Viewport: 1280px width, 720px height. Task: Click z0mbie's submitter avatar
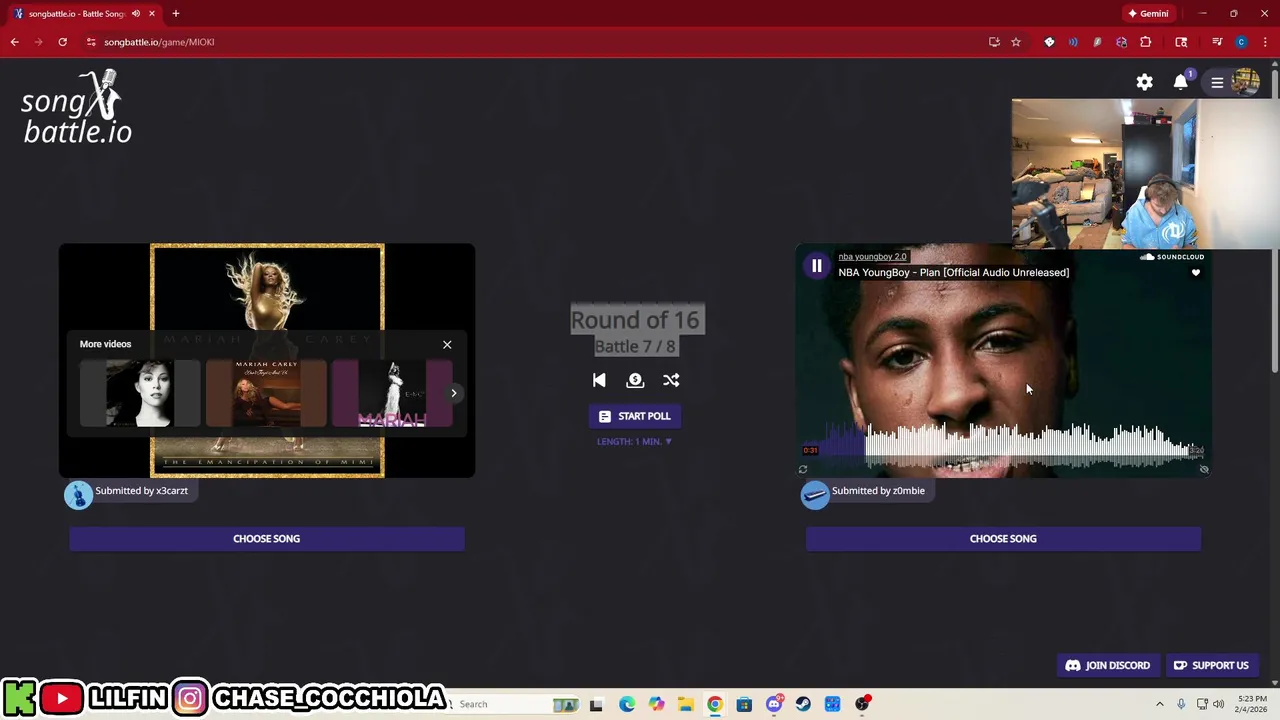point(815,494)
